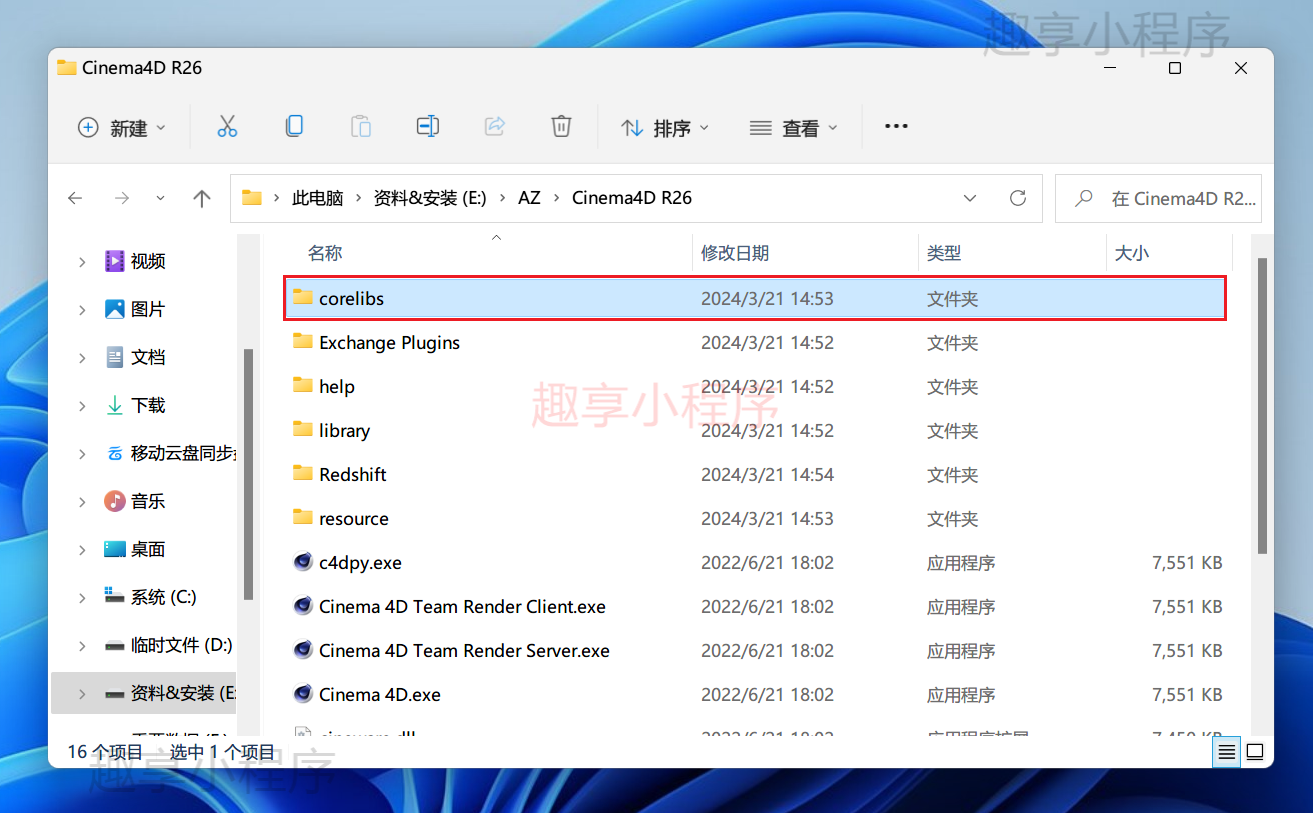Click 选中 1 个项目 in status bar
This screenshot has width=1313, height=813.
click(x=222, y=752)
